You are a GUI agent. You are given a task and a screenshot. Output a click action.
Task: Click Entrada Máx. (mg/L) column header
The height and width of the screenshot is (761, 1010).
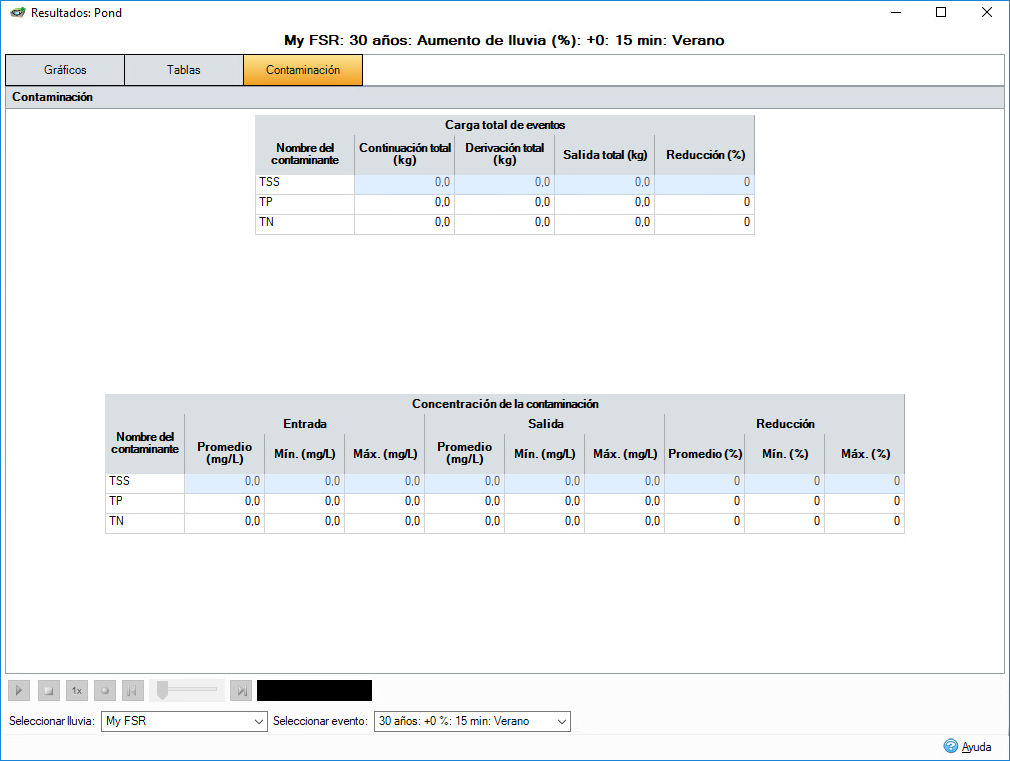click(x=385, y=454)
